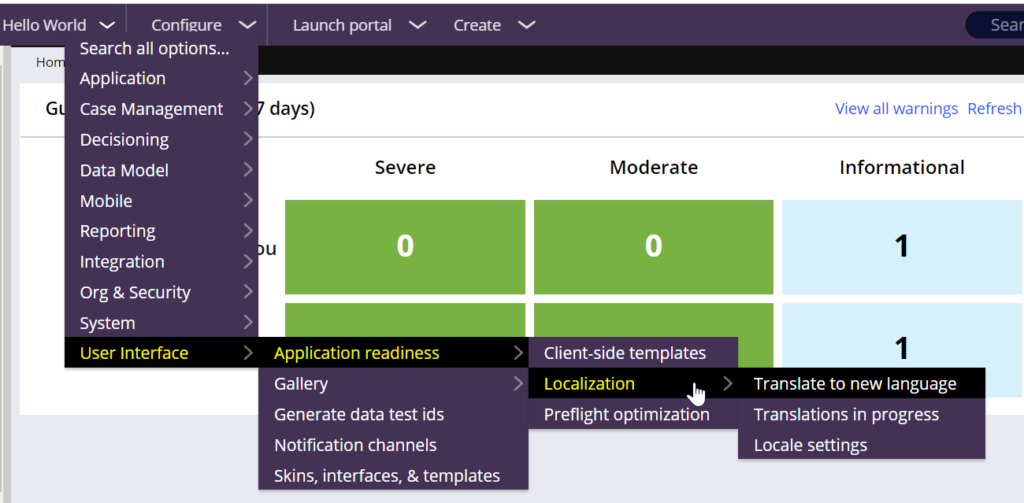Image resolution: width=1024 pixels, height=503 pixels.
Task: Expand the Integration submenu arrow
Action: (248, 262)
